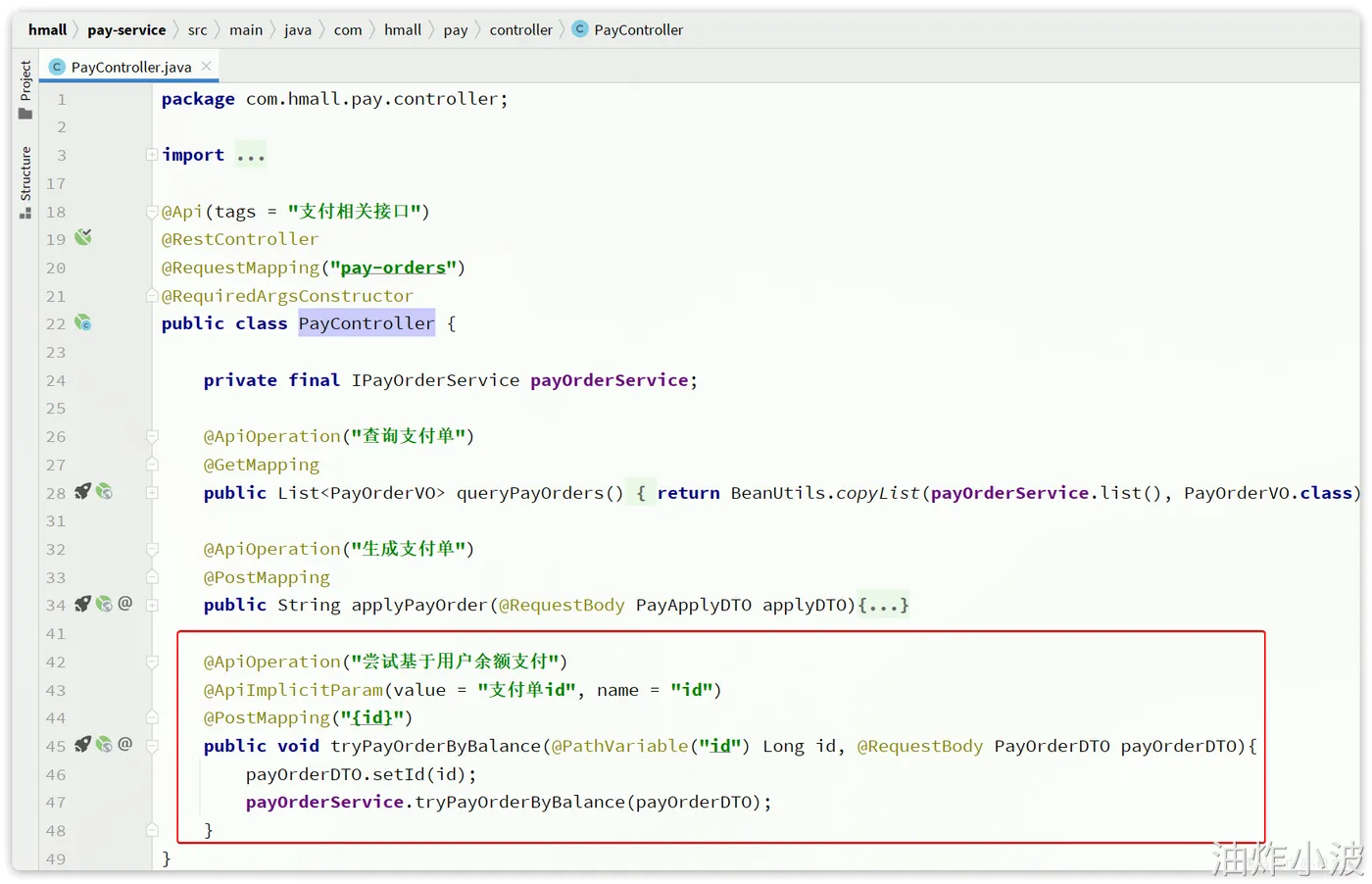
Task: Click the applyPayOrder method name
Action: (419, 605)
